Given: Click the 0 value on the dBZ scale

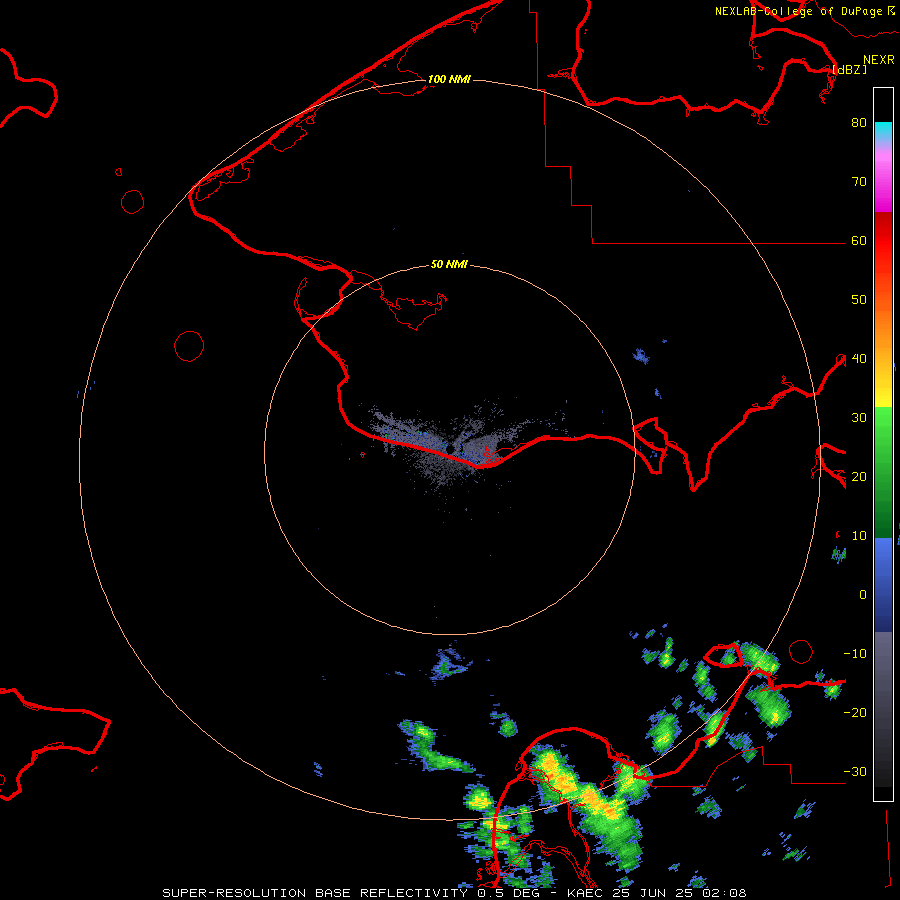Looking at the screenshot, I should click(x=863, y=595).
